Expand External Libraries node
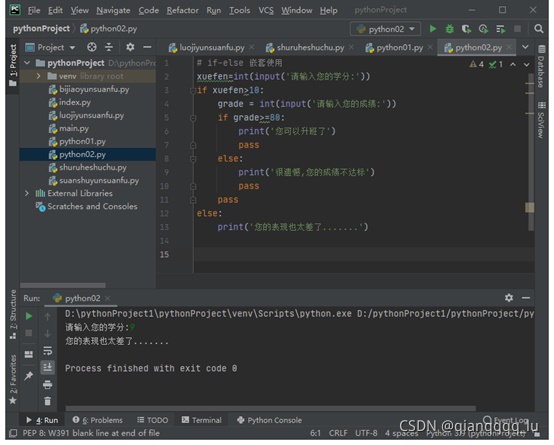554x445 pixels. point(27,193)
